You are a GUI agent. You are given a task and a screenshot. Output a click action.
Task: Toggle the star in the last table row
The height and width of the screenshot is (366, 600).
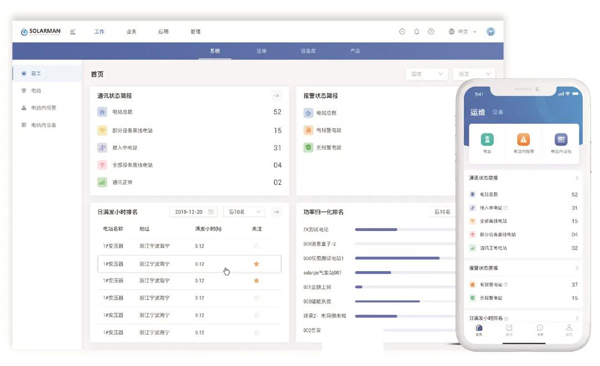pyautogui.click(x=256, y=332)
